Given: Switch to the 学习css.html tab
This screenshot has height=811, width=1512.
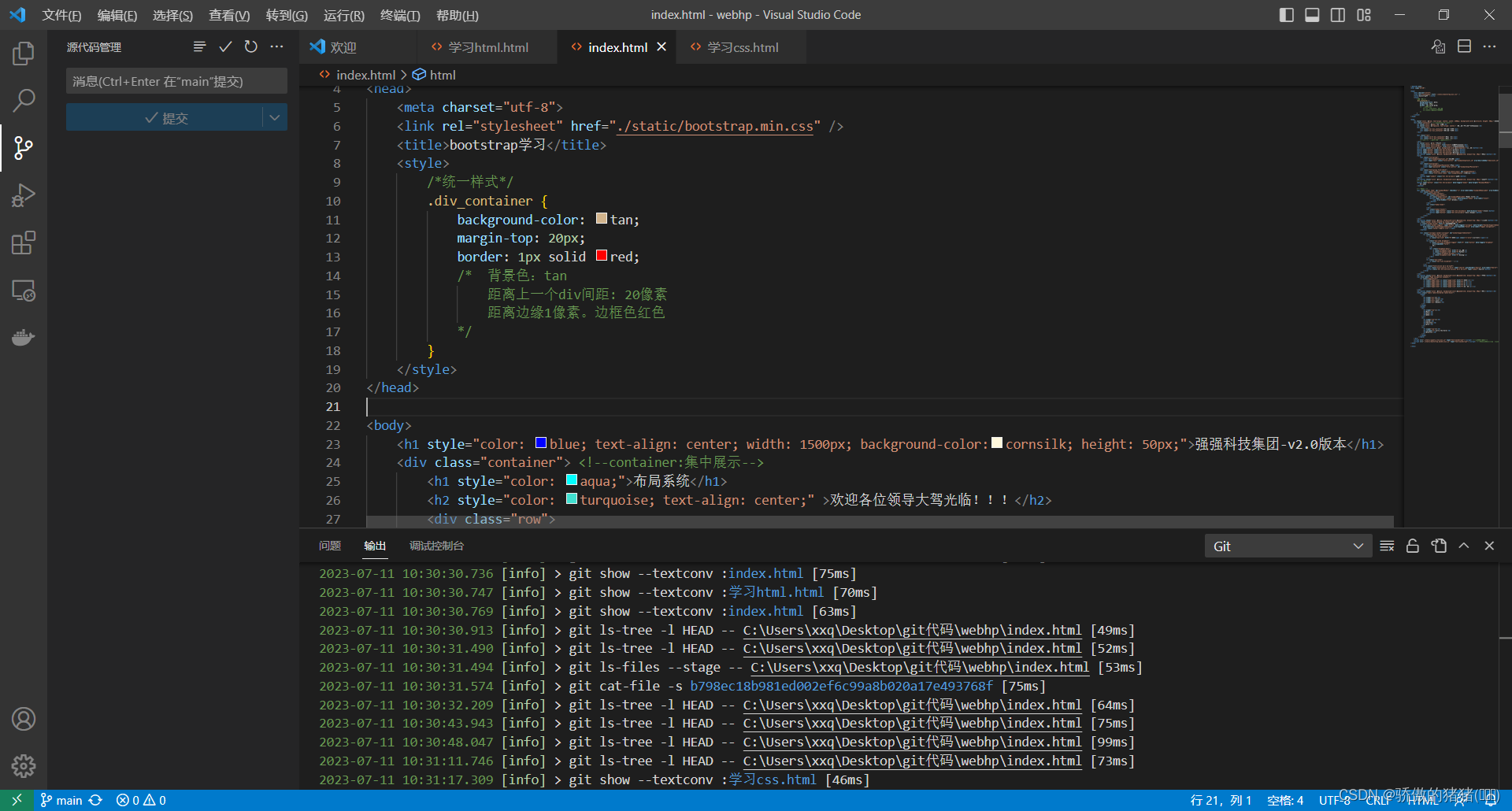Looking at the screenshot, I should pos(742,47).
